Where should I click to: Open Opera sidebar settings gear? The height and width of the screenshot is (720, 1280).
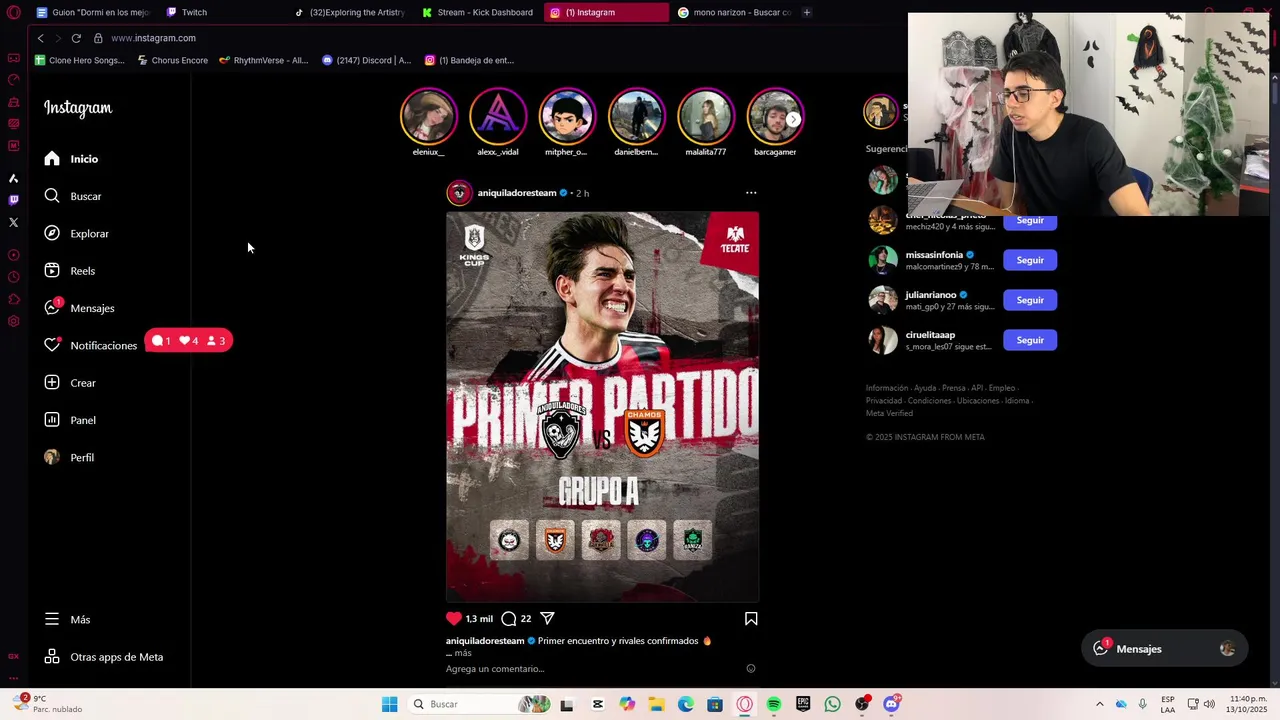13,321
